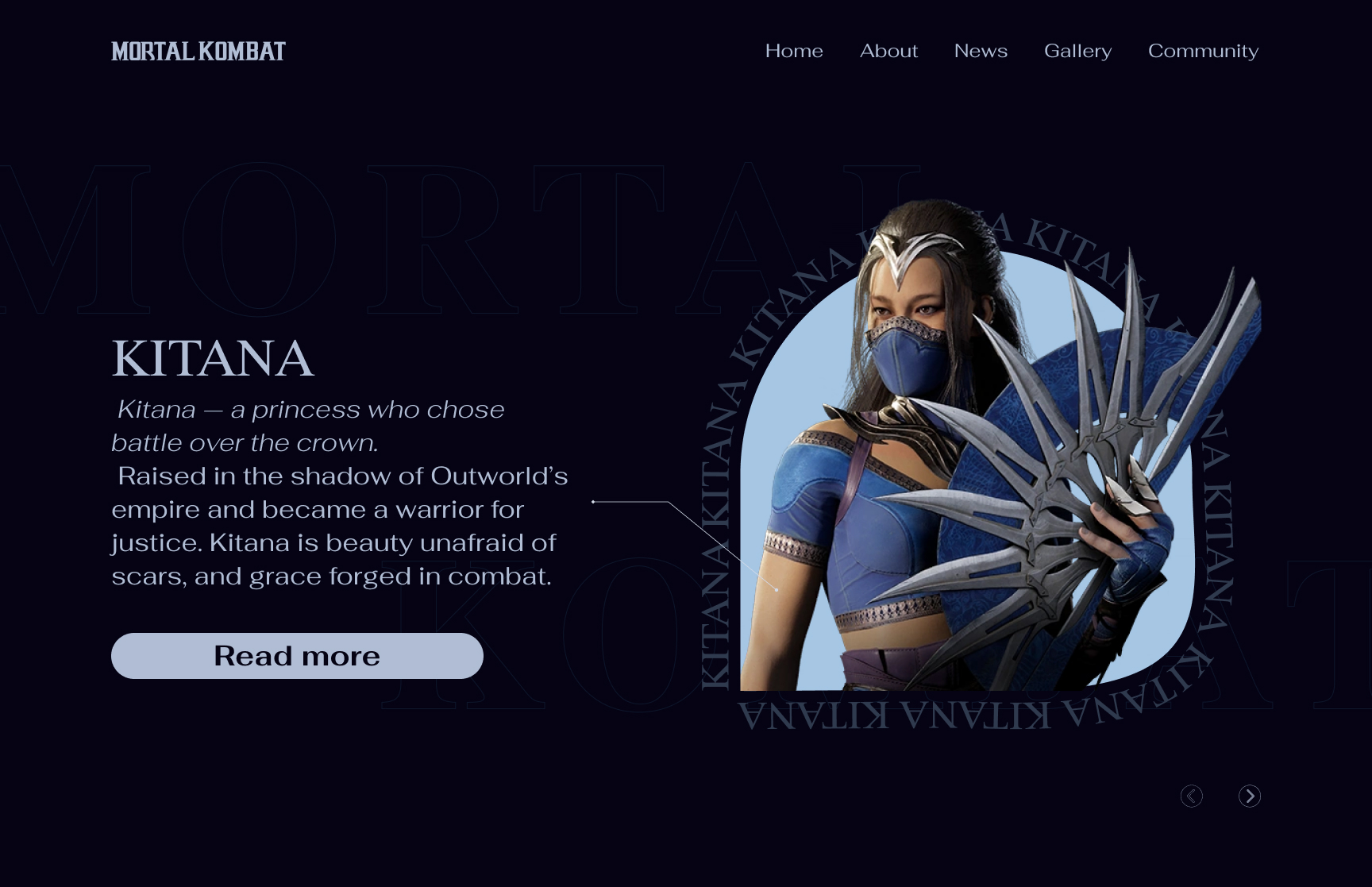
Task: Navigate to the News section
Action: click(x=981, y=51)
